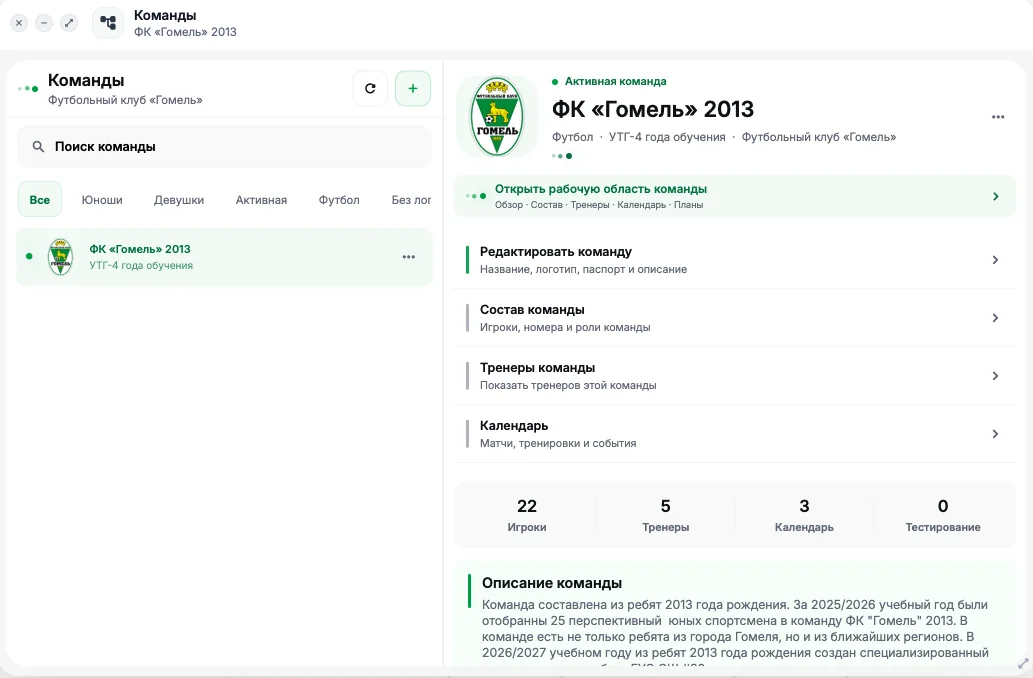1033x678 pixels.
Task: Expand Календарь row chevron
Action: click(x=995, y=434)
